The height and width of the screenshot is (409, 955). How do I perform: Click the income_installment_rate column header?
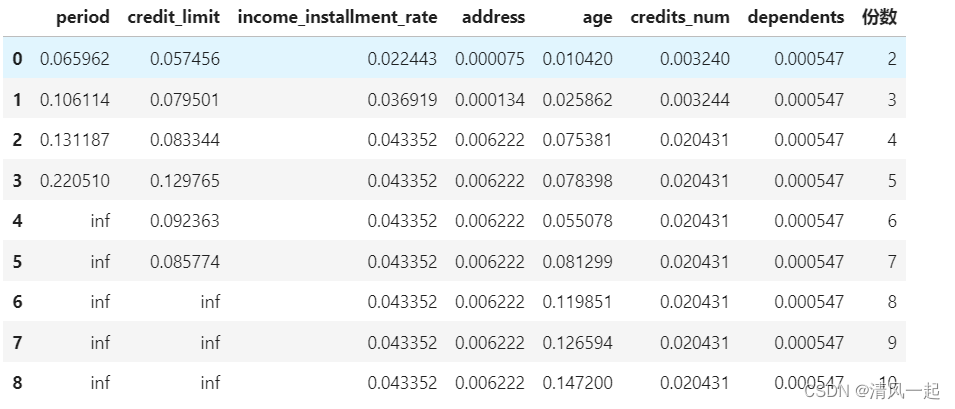(x=337, y=18)
